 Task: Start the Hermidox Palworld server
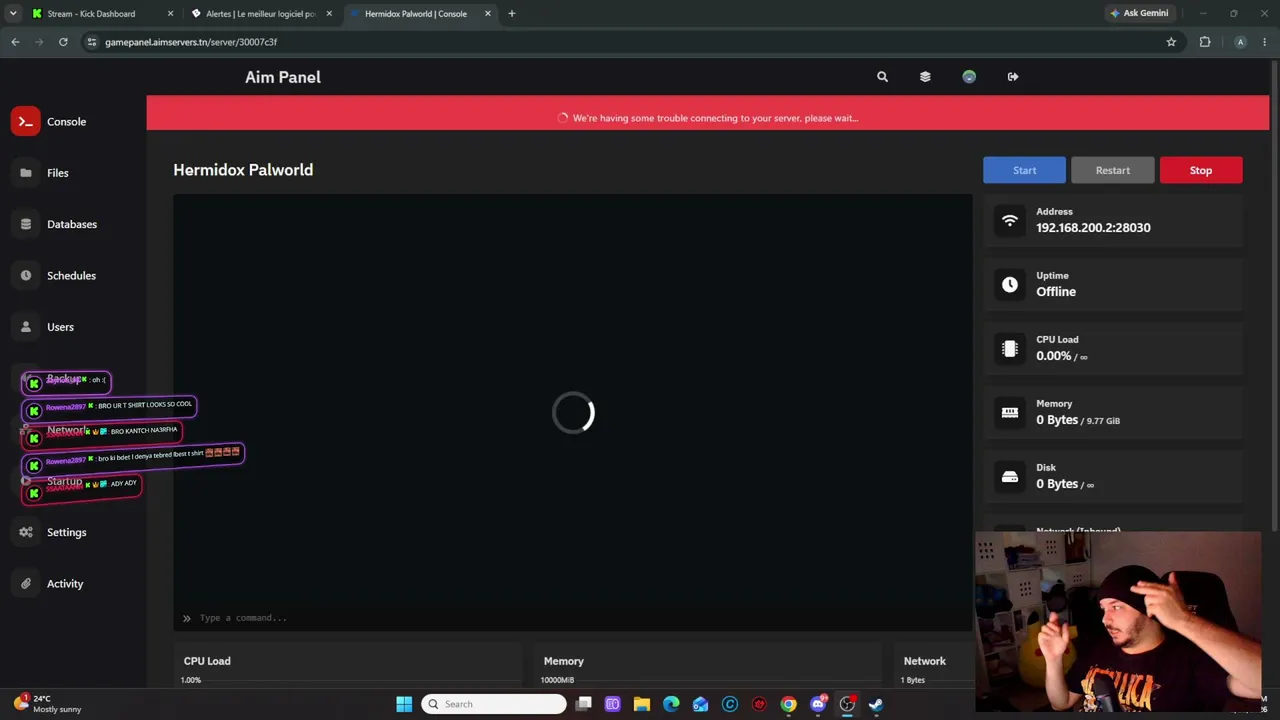[x=1024, y=170]
